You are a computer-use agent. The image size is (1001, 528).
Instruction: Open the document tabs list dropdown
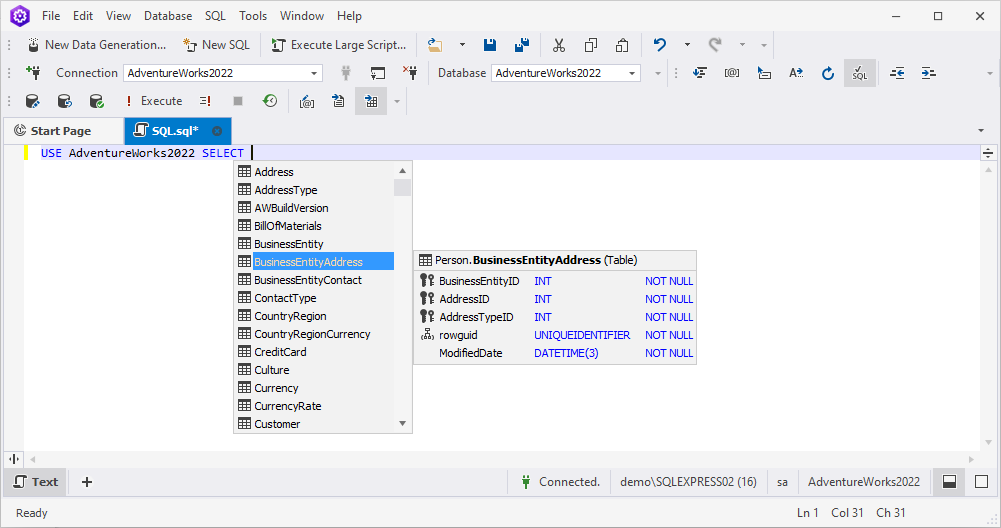981,130
